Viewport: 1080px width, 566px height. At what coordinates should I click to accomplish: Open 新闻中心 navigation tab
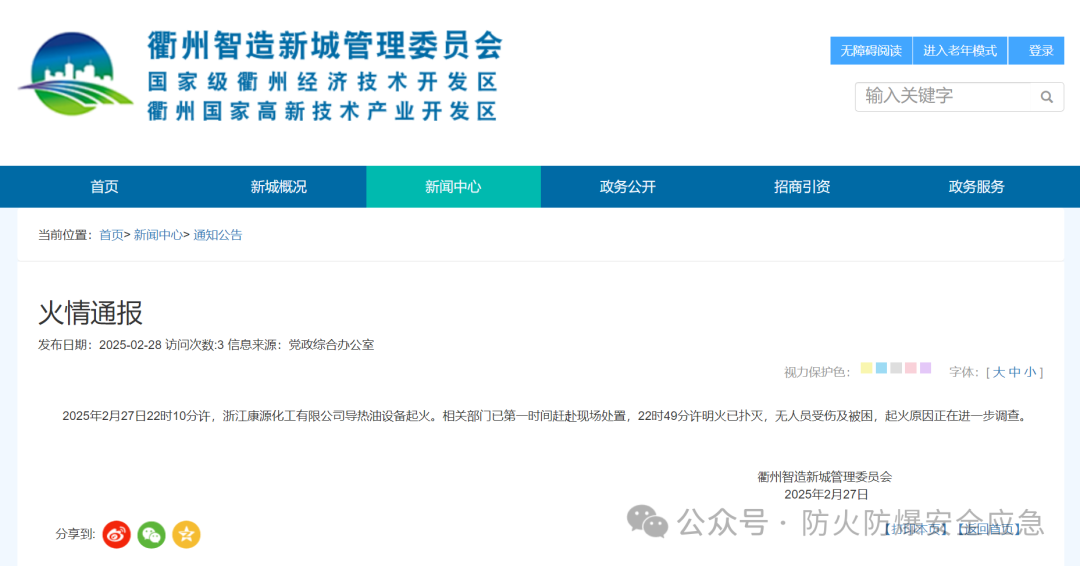click(453, 187)
